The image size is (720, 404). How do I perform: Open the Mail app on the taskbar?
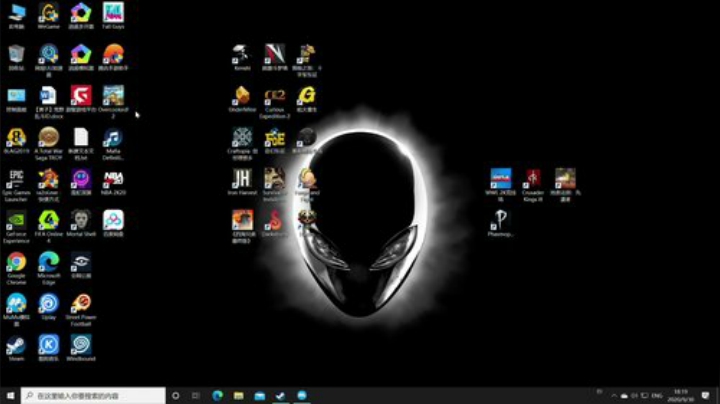[x=260, y=395]
